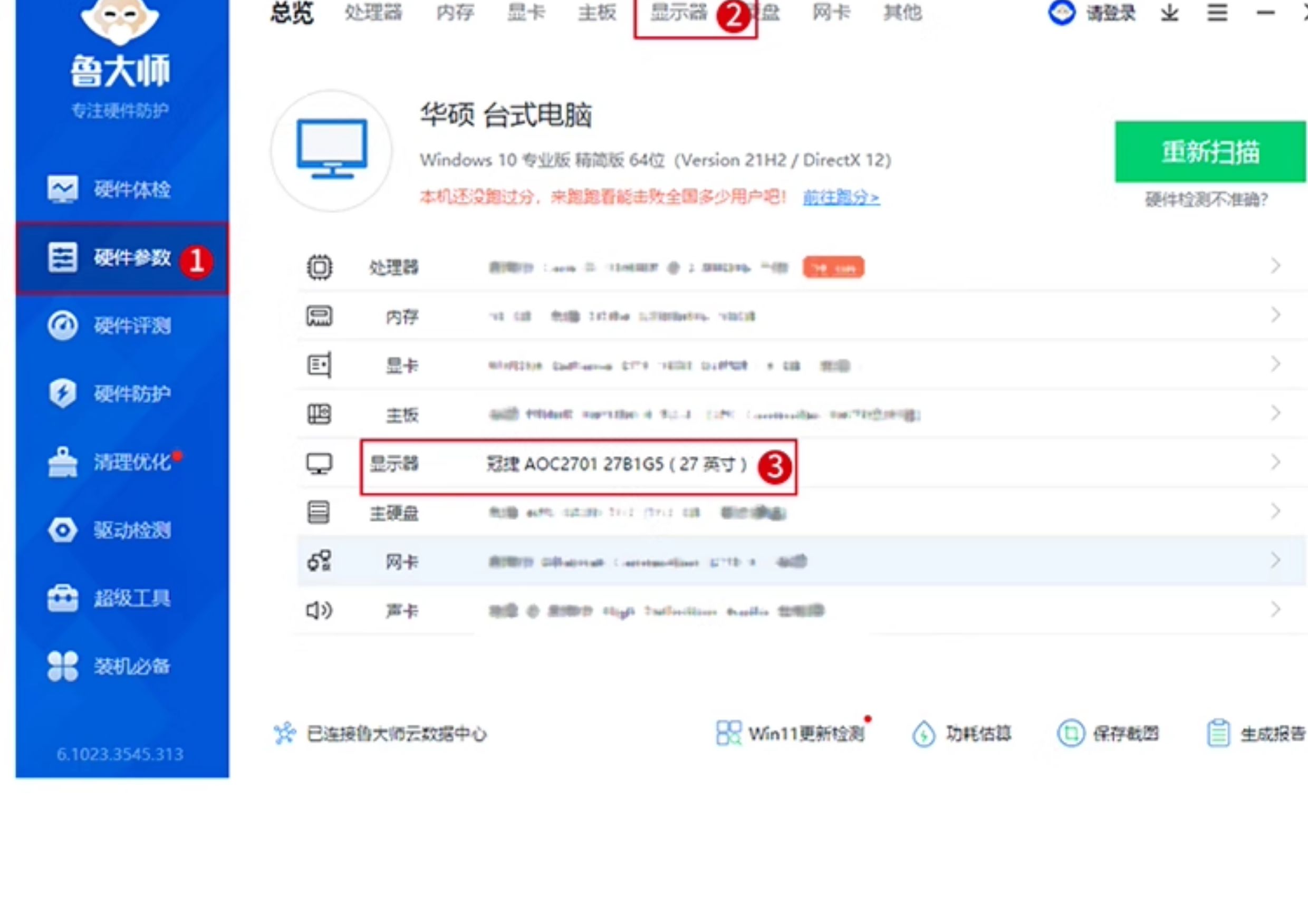The width and height of the screenshot is (1308, 924).
Task: Switch to the 显示器 tab
Action: tap(679, 13)
